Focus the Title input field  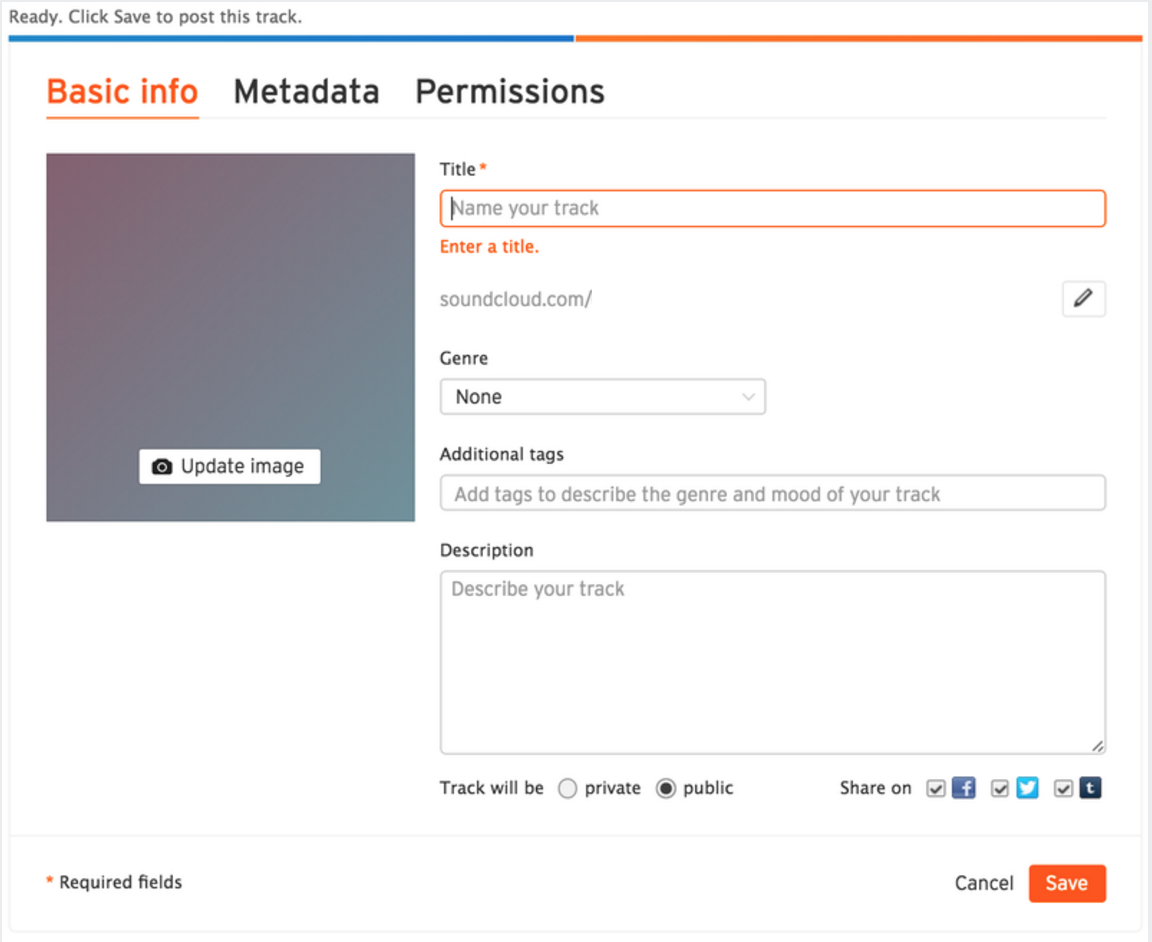772,208
